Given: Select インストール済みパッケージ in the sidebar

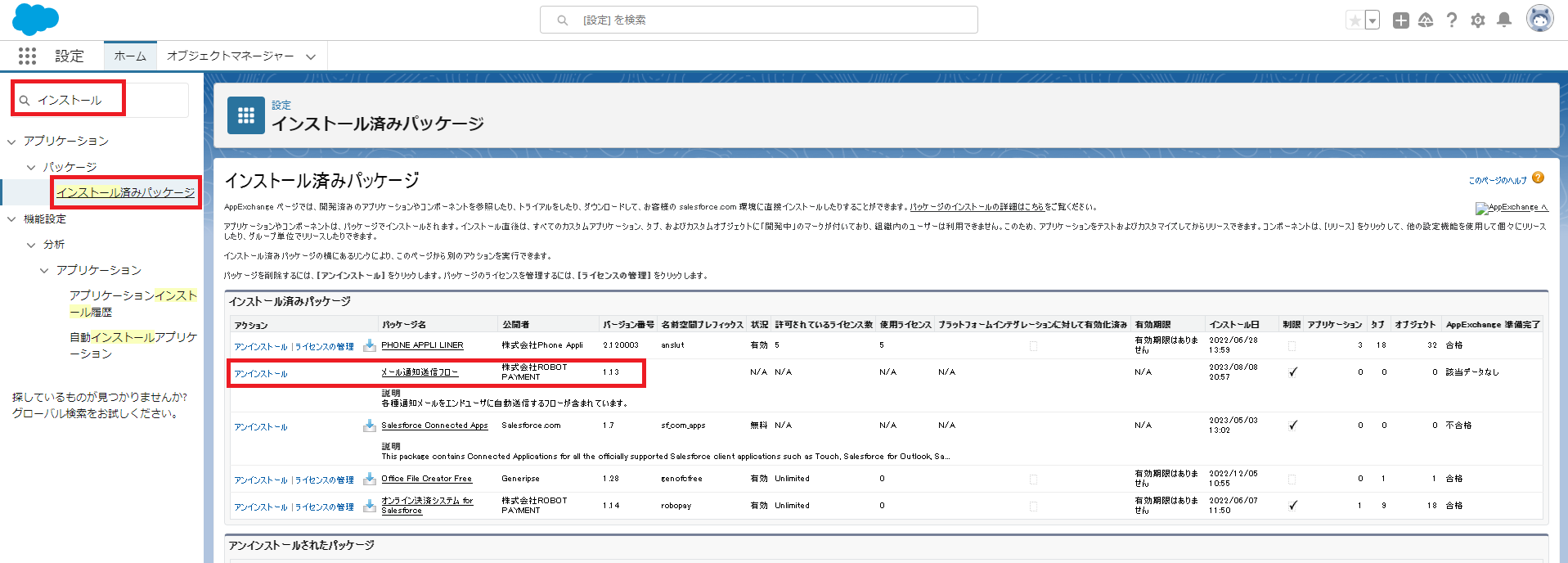Looking at the screenshot, I should coord(125,192).
